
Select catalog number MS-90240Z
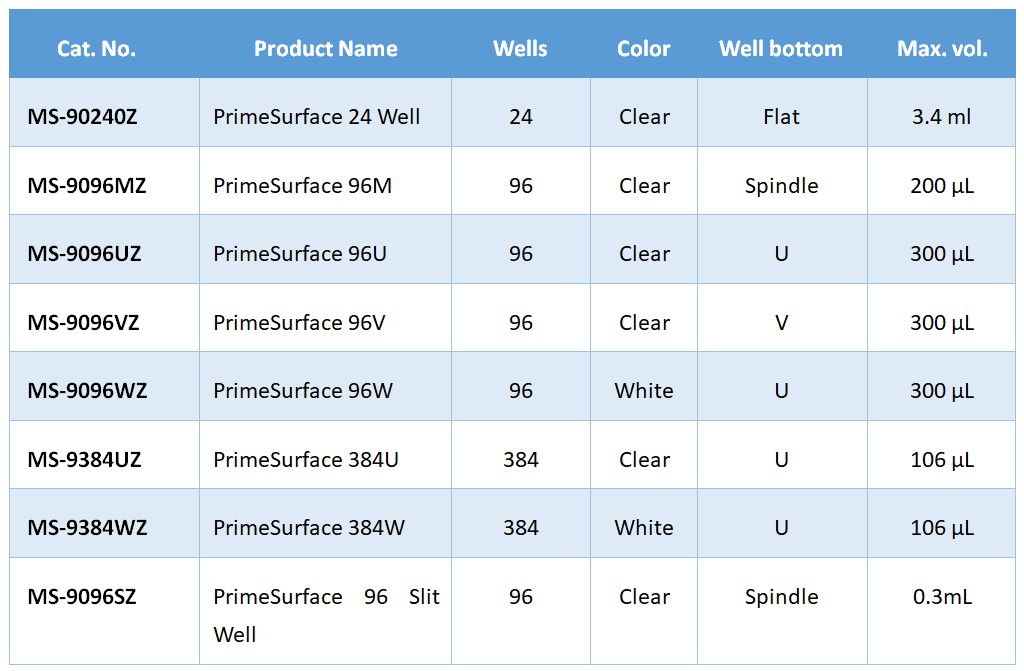point(83,117)
